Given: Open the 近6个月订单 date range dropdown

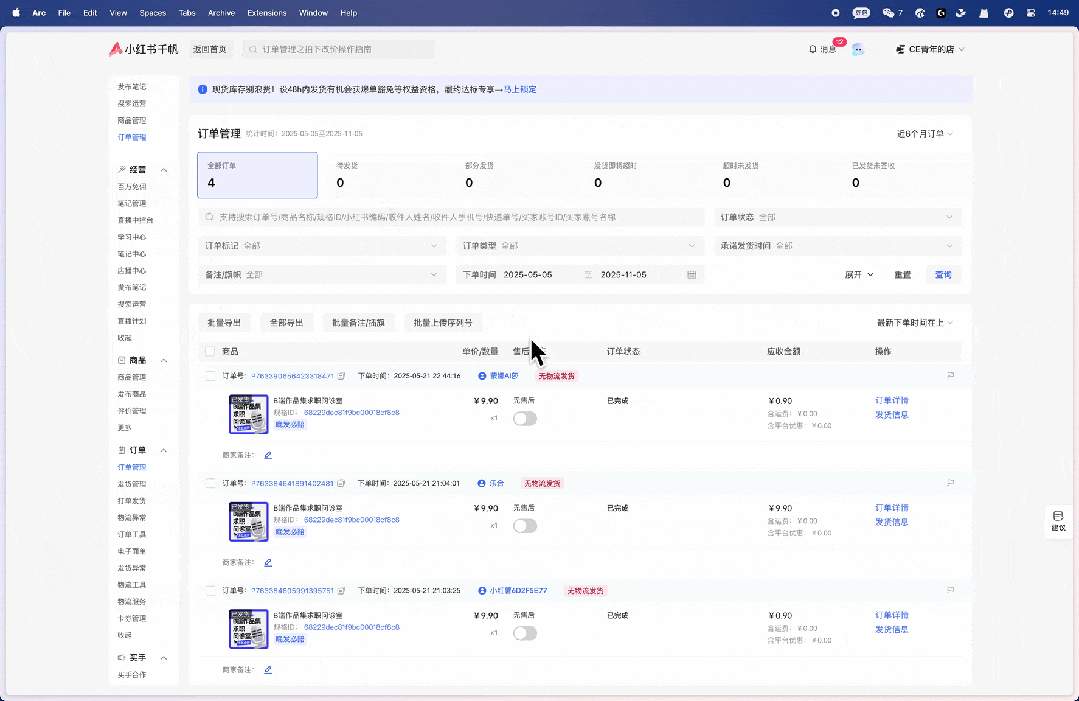Looking at the screenshot, I should click(920, 133).
